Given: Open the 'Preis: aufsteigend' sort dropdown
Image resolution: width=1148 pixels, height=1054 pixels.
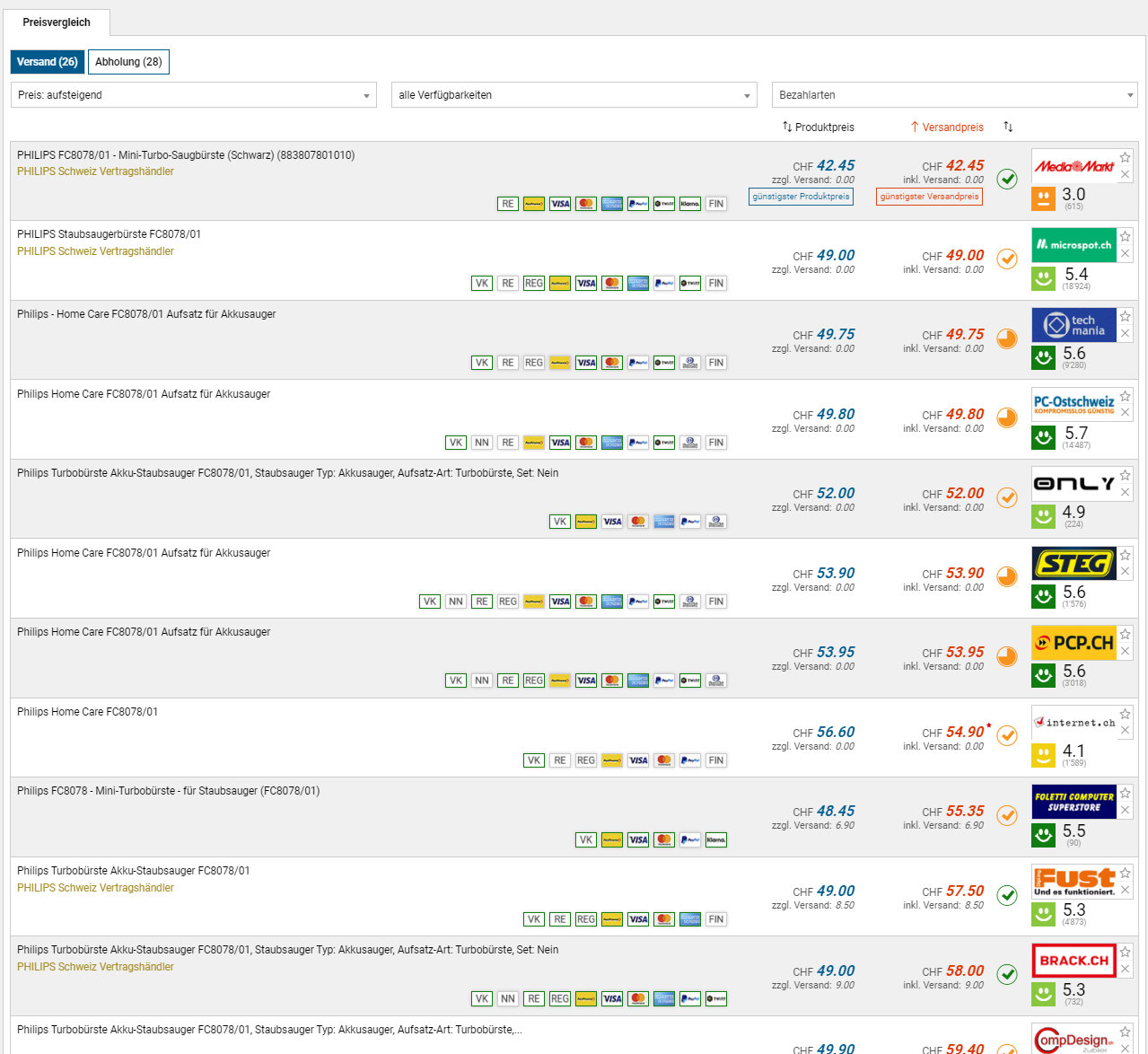Looking at the screenshot, I should pyautogui.click(x=193, y=95).
